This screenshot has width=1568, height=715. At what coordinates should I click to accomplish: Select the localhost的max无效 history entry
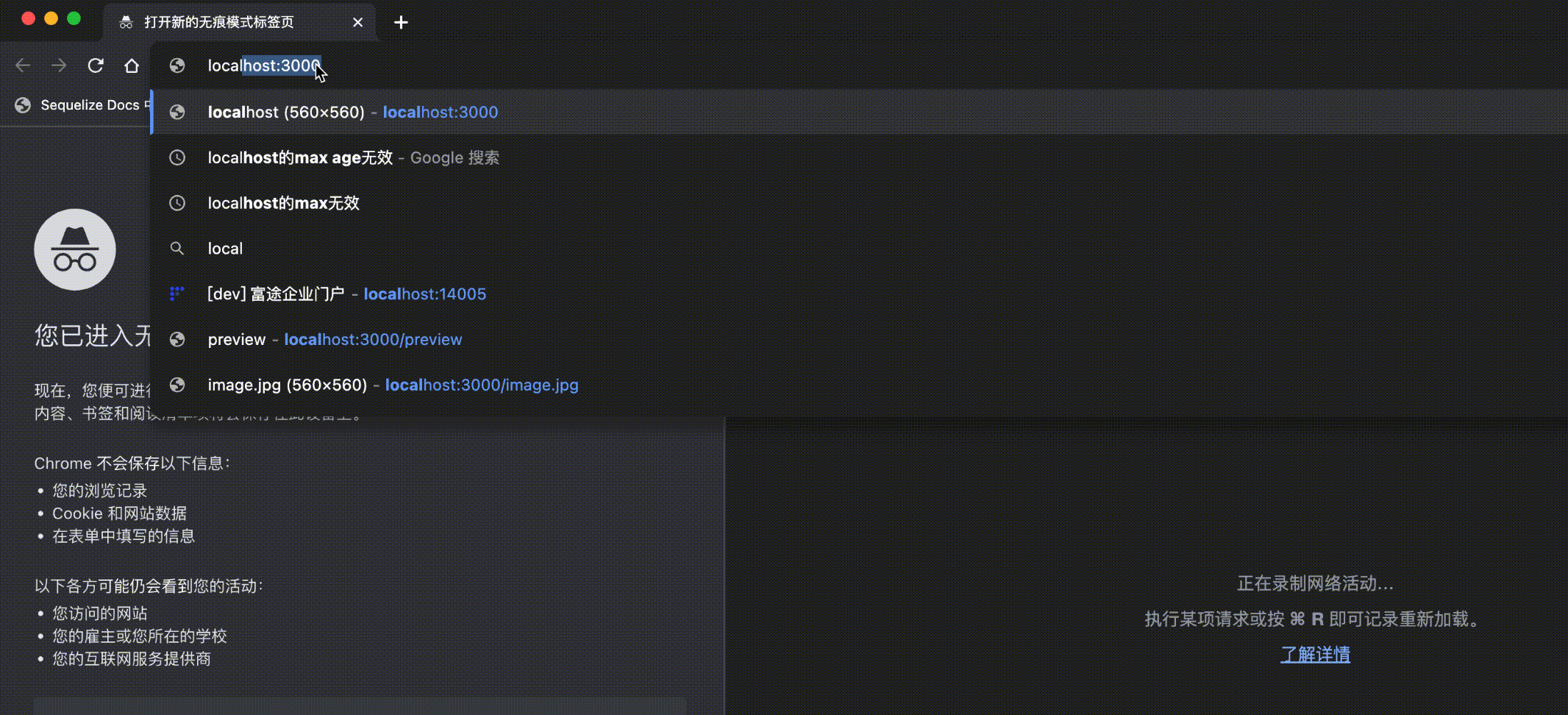pyautogui.click(x=283, y=203)
